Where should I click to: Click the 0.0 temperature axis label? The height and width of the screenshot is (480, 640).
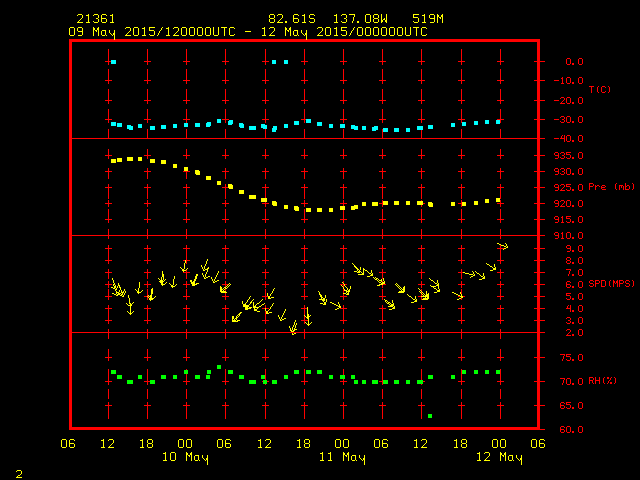pos(574,62)
